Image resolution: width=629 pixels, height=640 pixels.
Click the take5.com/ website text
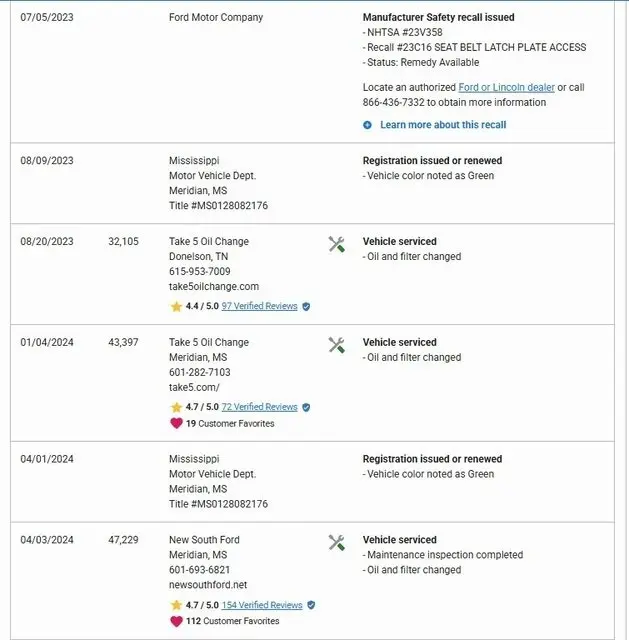click(x=194, y=387)
